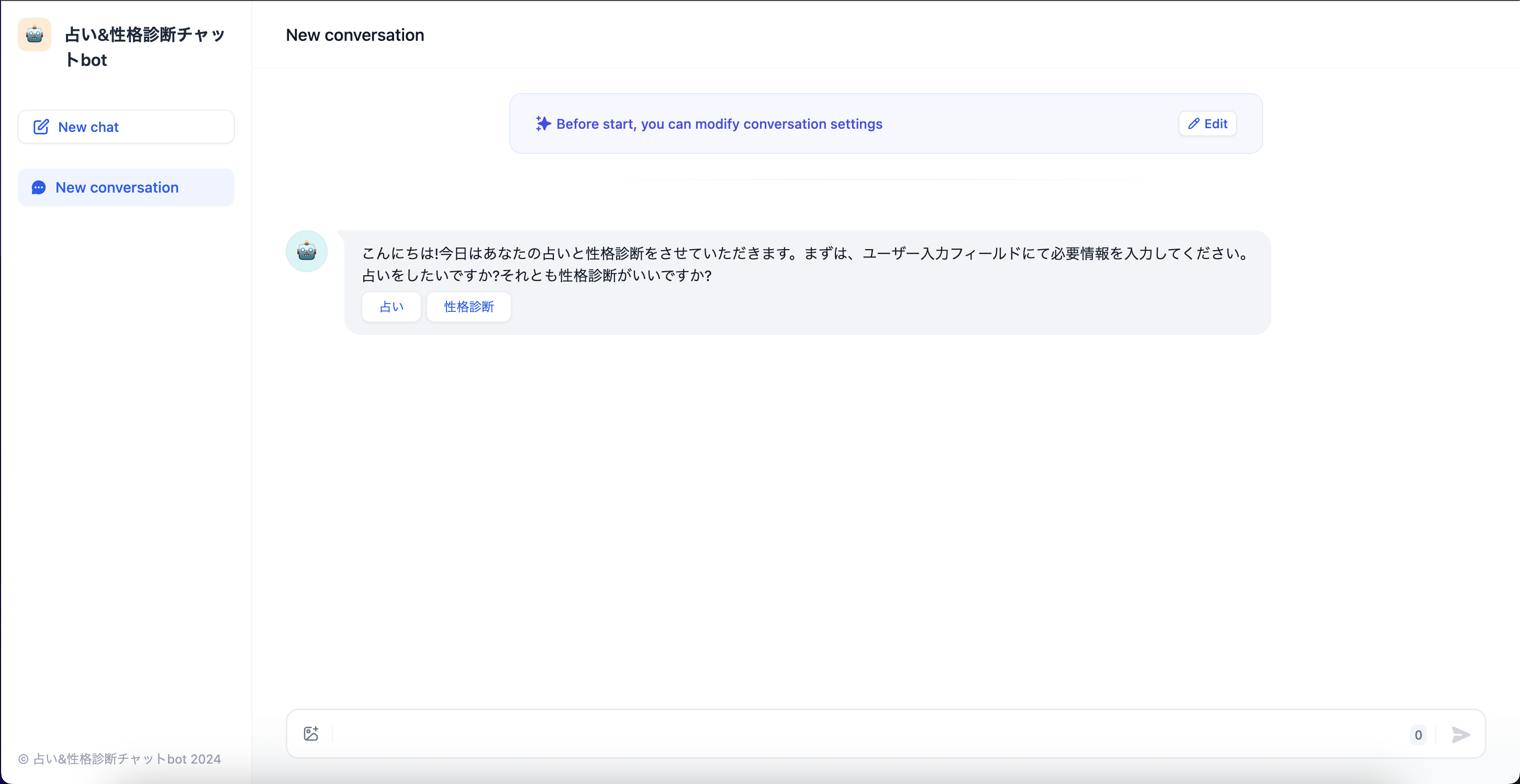Screen dimensions: 1520x784
Task: Open conversation settings with the Edit button
Action: click(1208, 124)
